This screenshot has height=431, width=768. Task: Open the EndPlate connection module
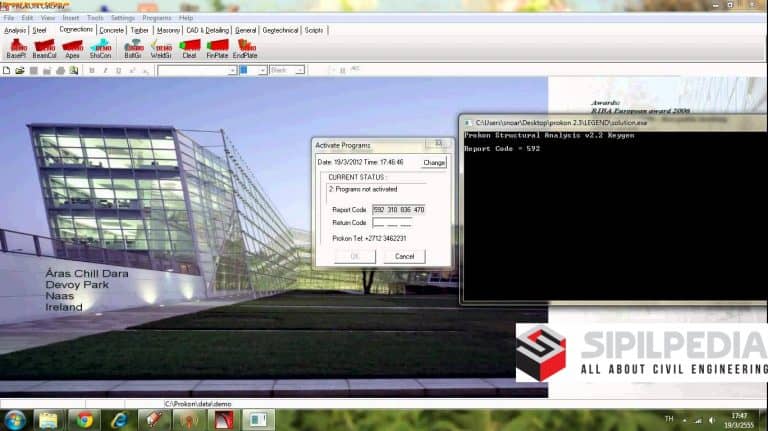click(x=245, y=48)
